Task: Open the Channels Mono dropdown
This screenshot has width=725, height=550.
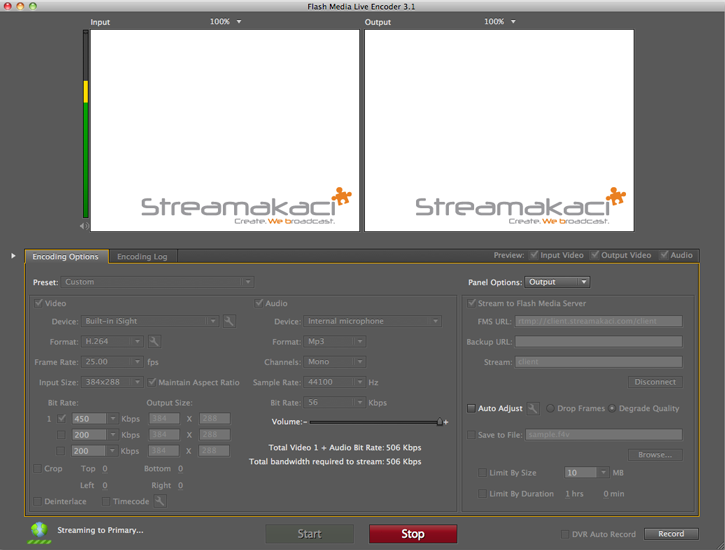Action: pyautogui.click(x=335, y=362)
